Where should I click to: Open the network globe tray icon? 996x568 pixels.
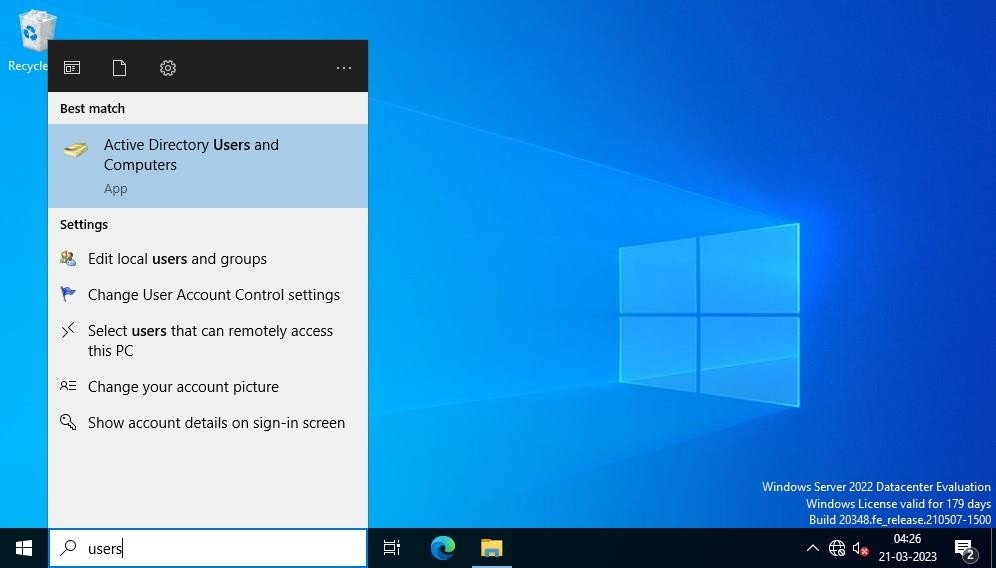[x=837, y=548]
